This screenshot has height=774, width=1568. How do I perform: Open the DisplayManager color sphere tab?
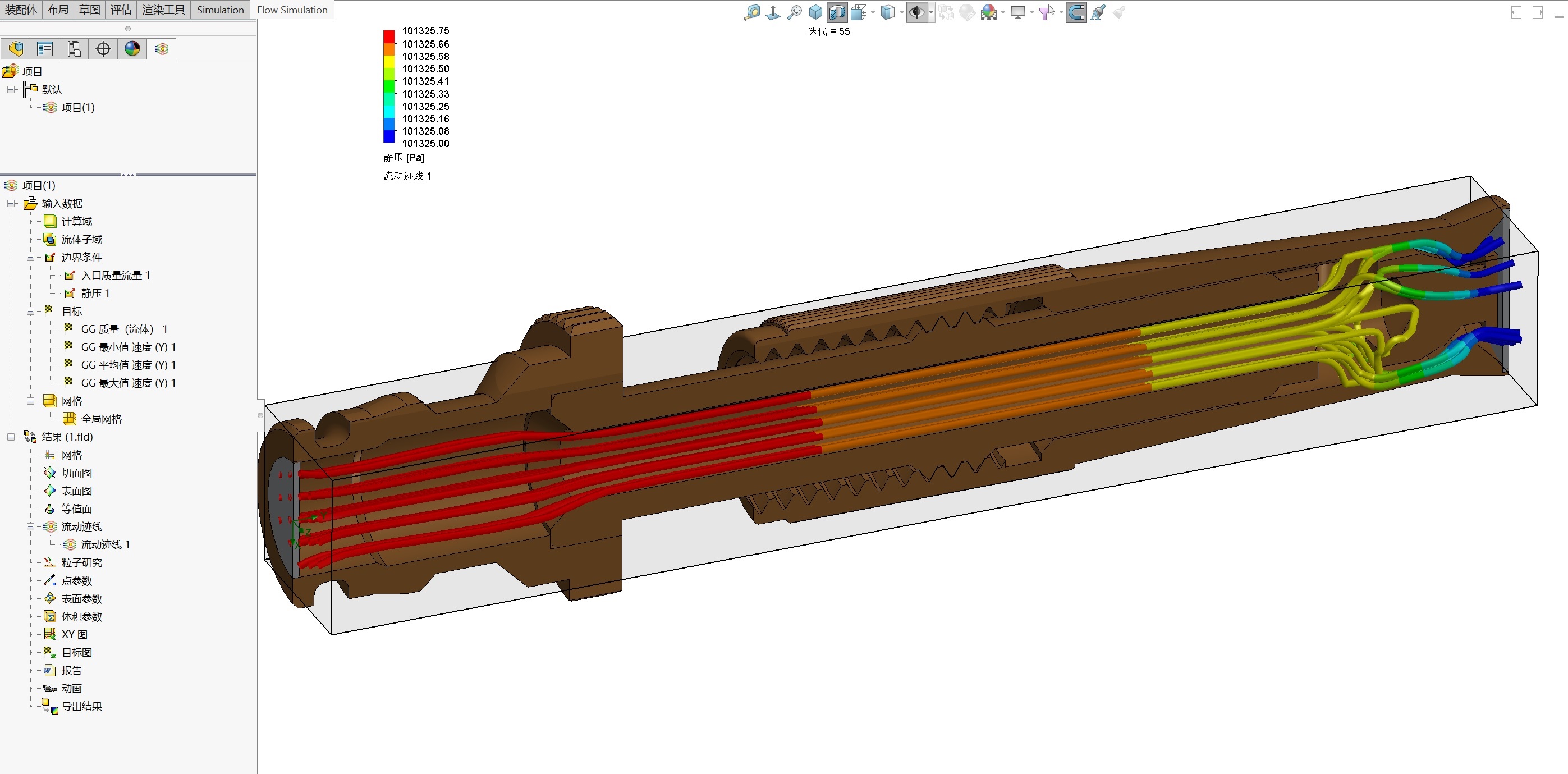pyautogui.click(x=132, y=49)
